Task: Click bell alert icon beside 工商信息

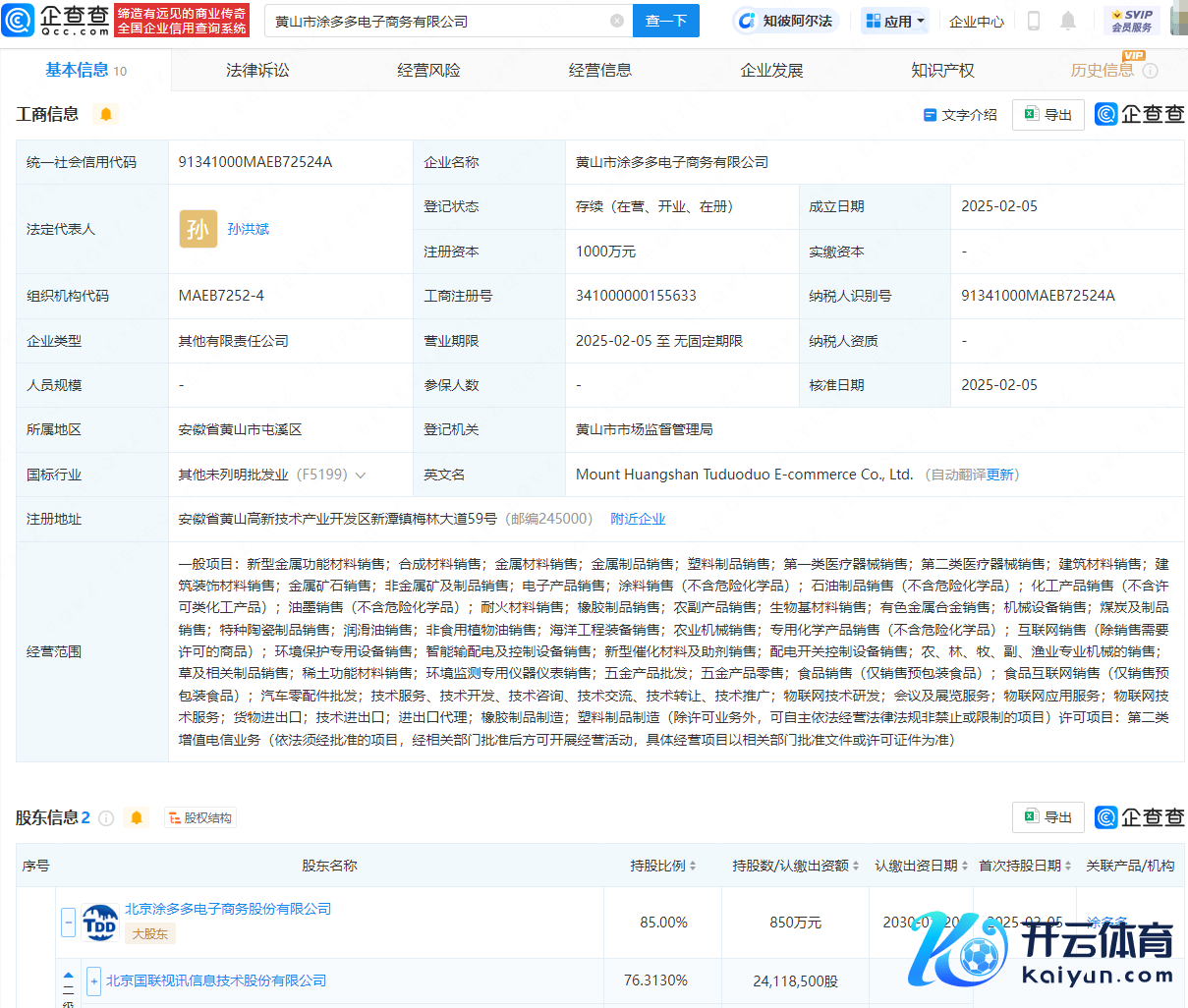Action: (x=106, y=115)
